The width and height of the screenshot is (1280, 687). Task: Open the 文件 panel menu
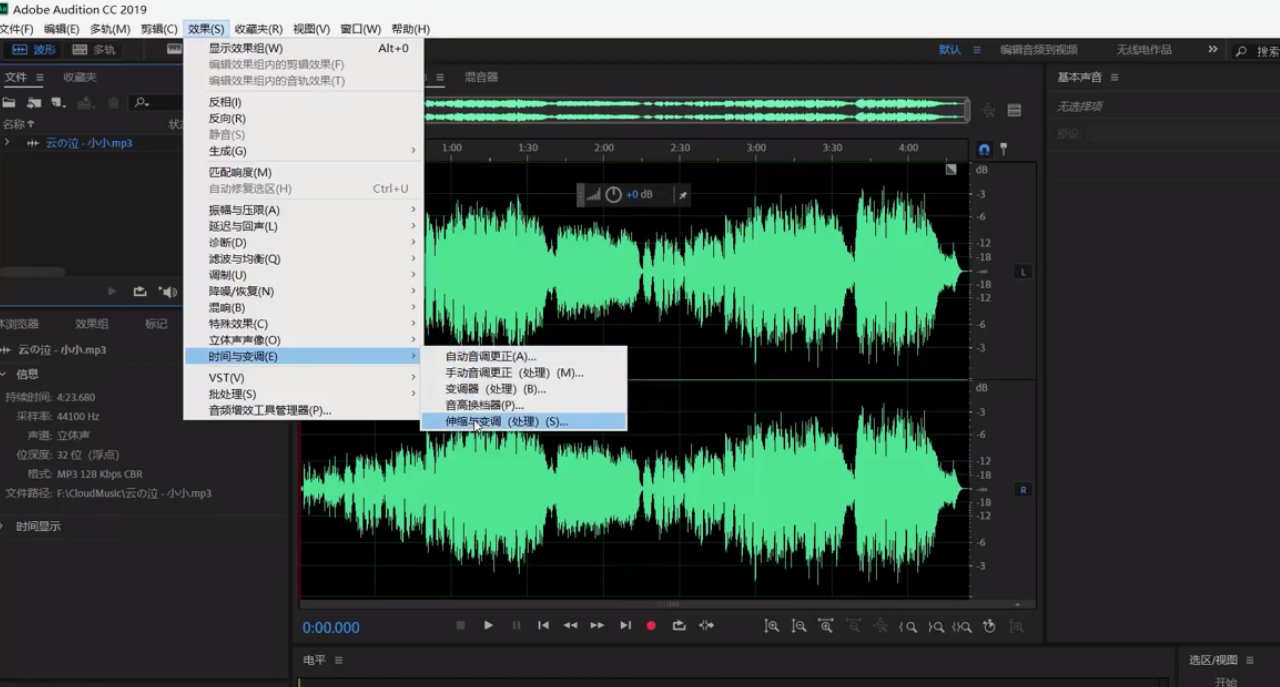pos(40,77)
